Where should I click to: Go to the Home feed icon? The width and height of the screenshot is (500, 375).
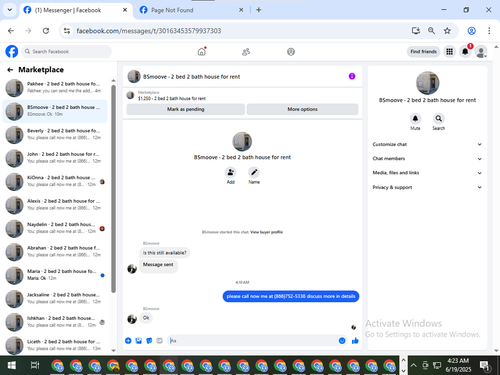(x=202, y=52)
